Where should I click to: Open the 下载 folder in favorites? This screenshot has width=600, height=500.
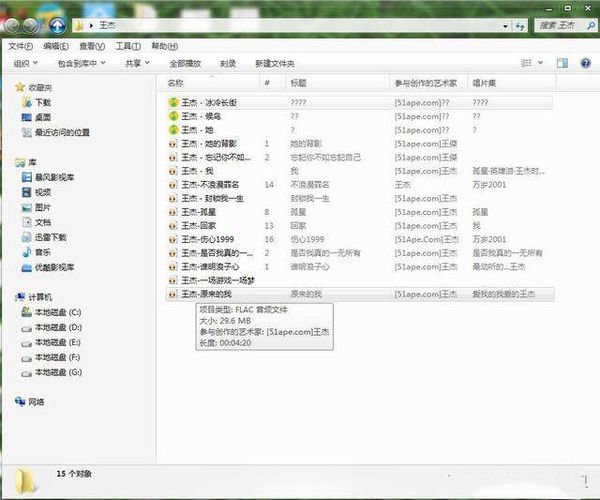(x=38, y=103)
